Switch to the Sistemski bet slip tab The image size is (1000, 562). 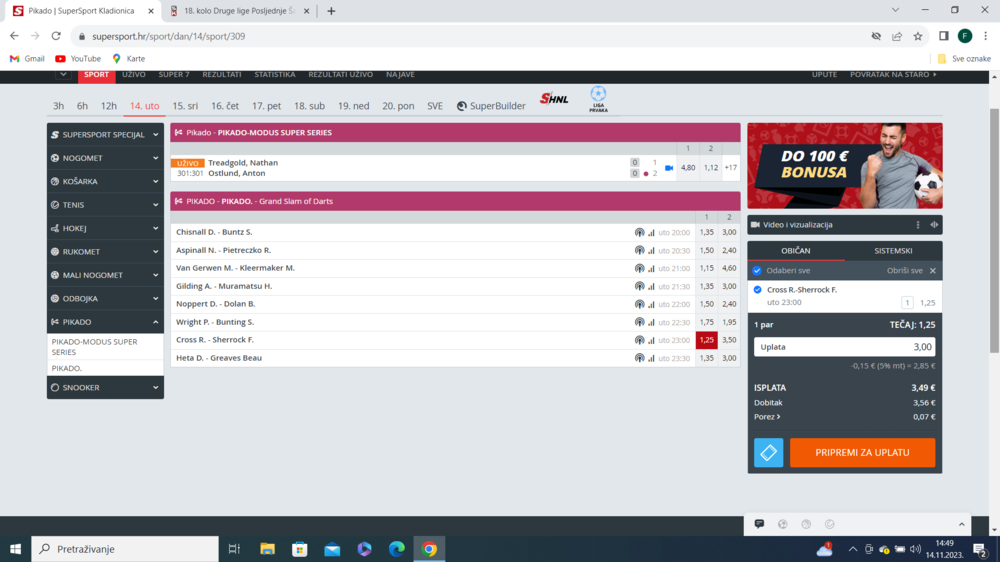click(892, 250)
